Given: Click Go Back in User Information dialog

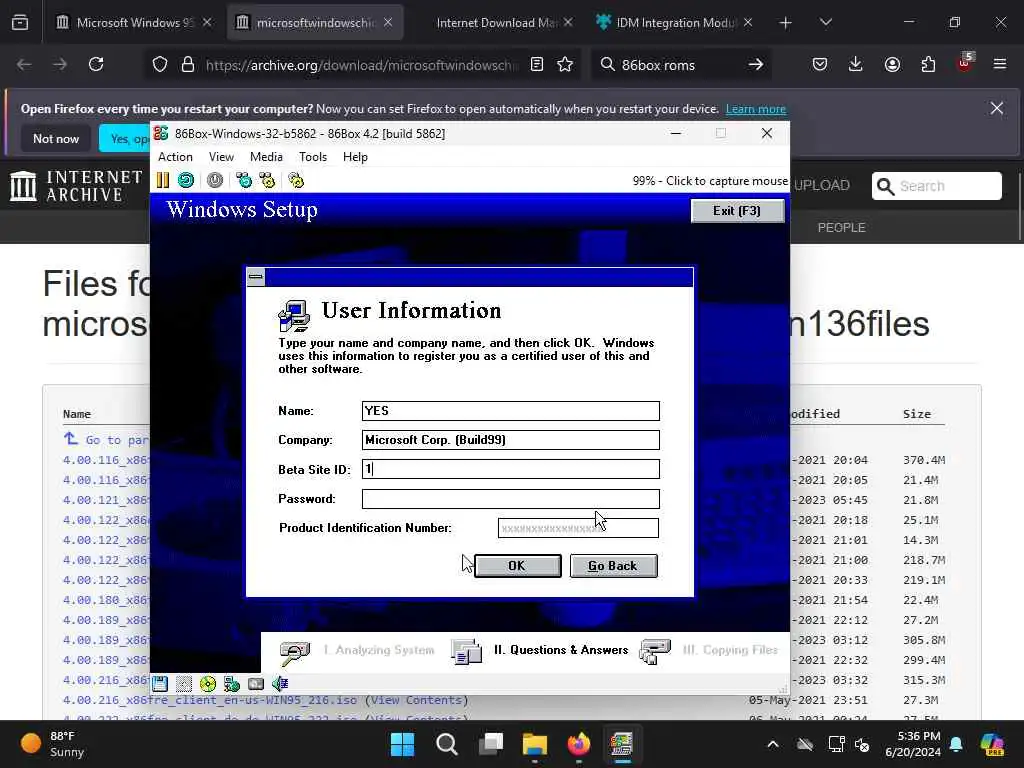Looking at the screenshot, I should tap(613, 566).
